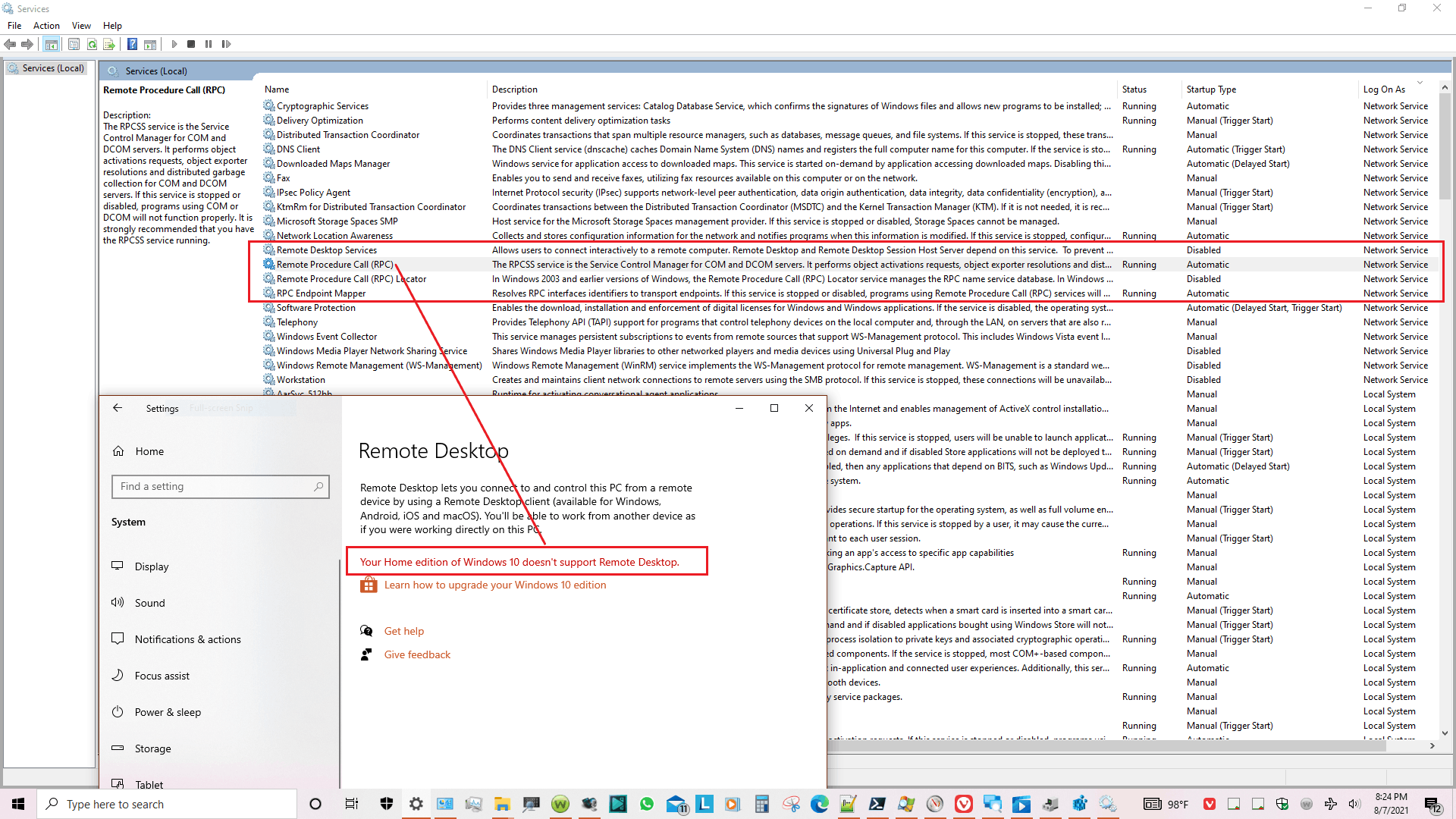Click the Export List toolbar icon
This screenshot has height=819, width=1456.
(x=109, y=44)
